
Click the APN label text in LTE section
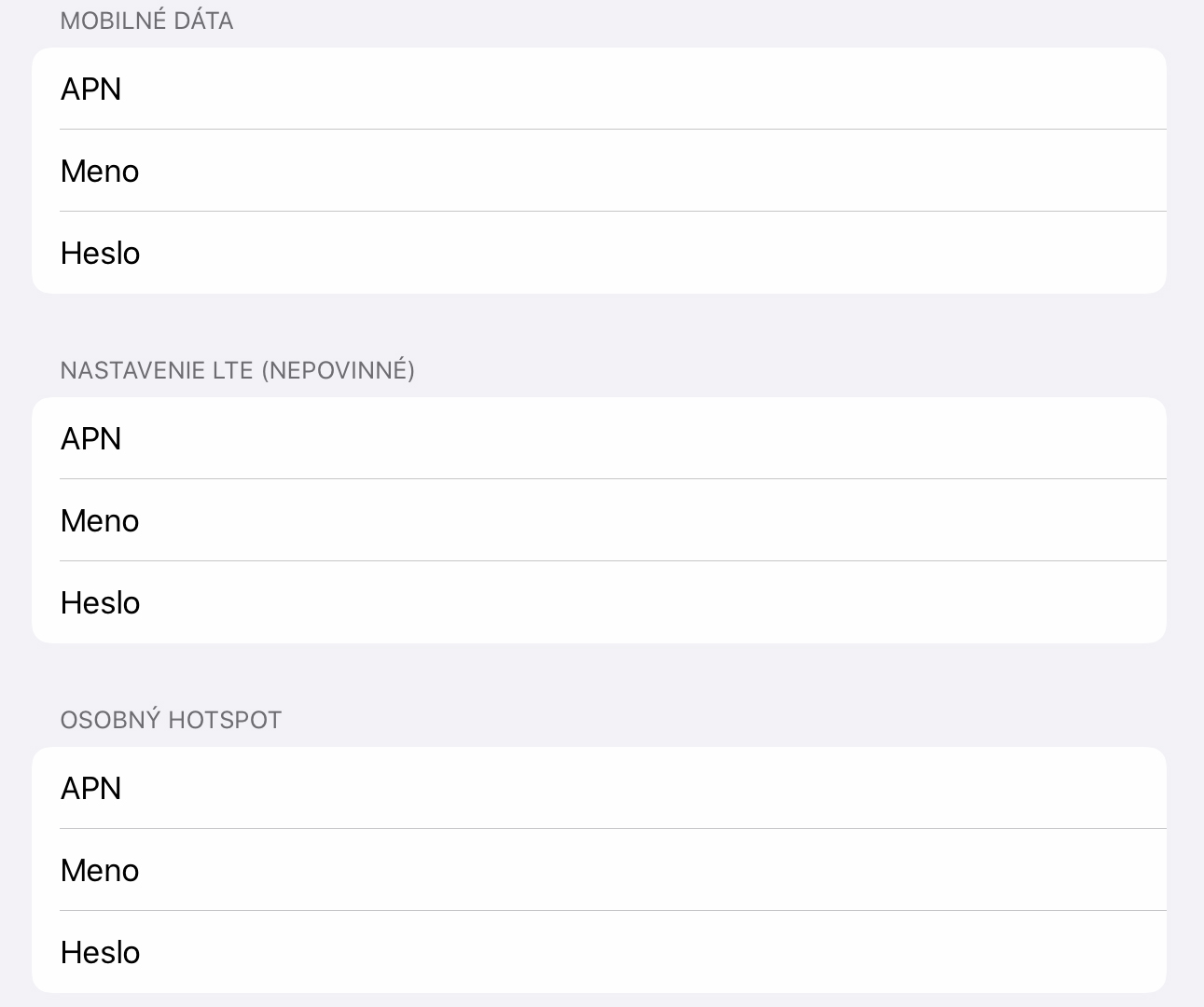pyautogui.click(x=91, y=439)
